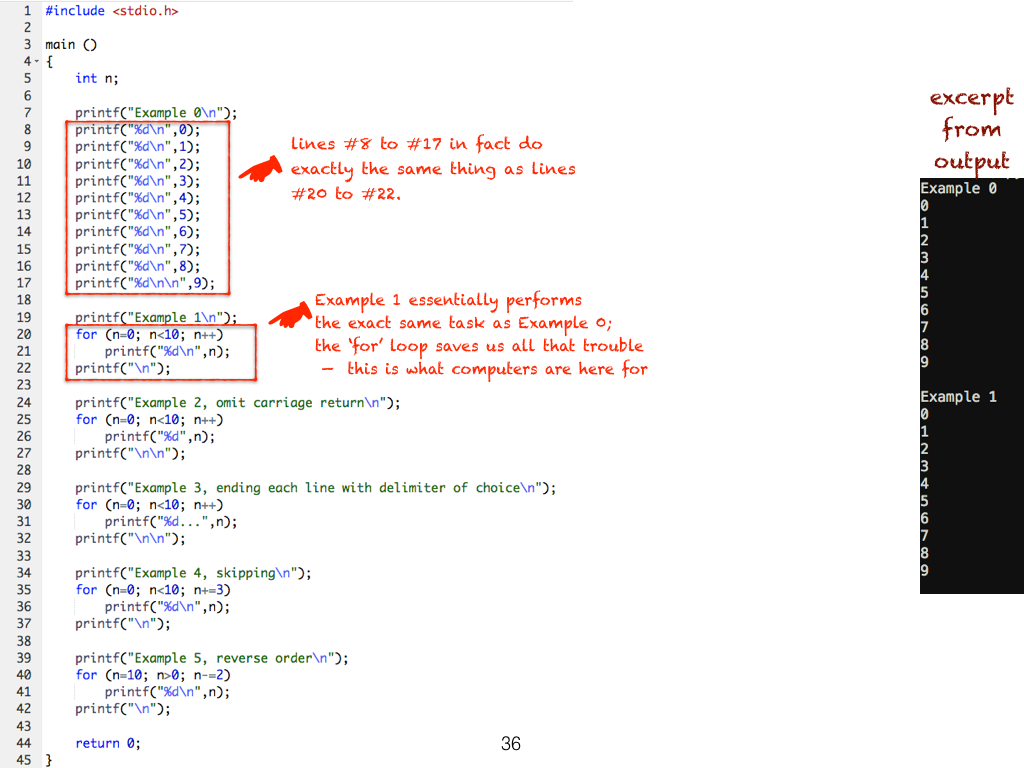This screenshot has height=768, width=1024.
Task: Click the slide page number 36
Action: [510, 743]
